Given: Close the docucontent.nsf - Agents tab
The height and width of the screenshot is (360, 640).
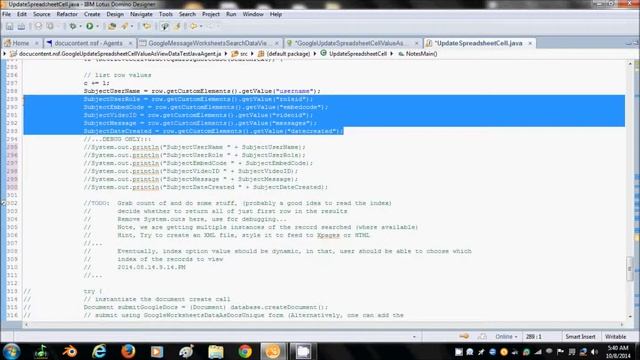Looking at the screenshot, I should [x=130, y=43].
